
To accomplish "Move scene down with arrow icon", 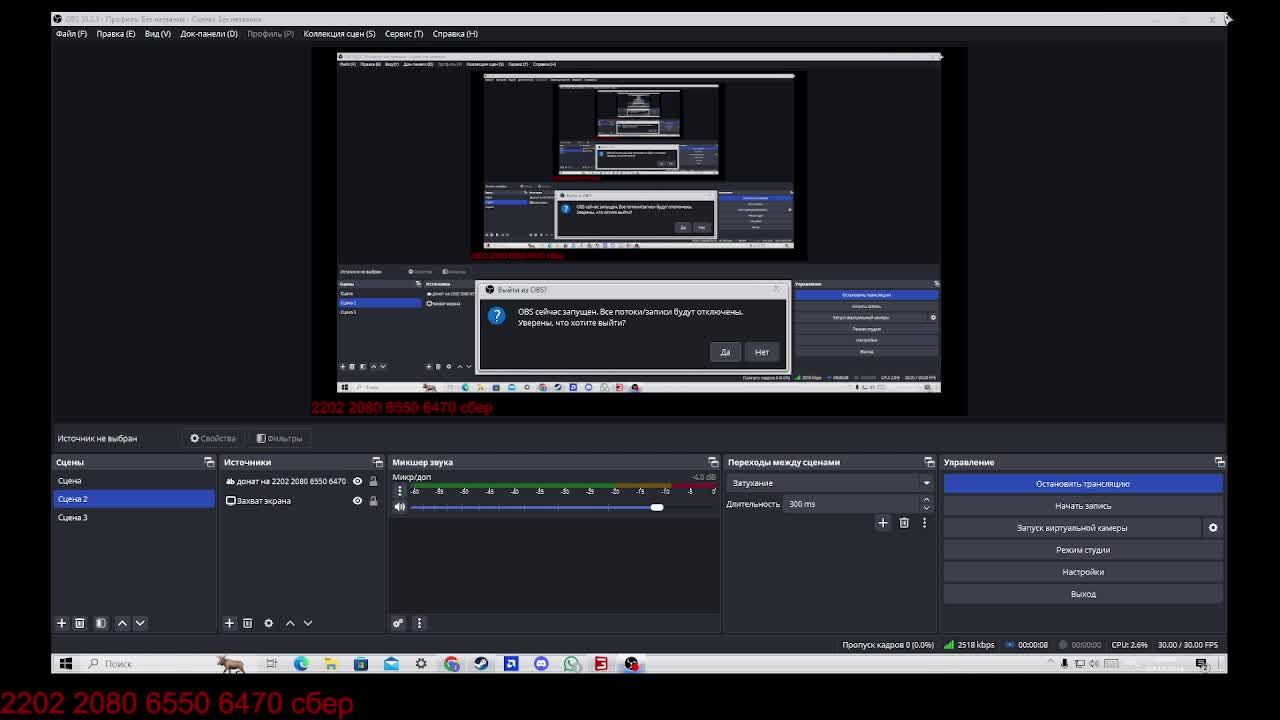I will click(x=140, y=623).
